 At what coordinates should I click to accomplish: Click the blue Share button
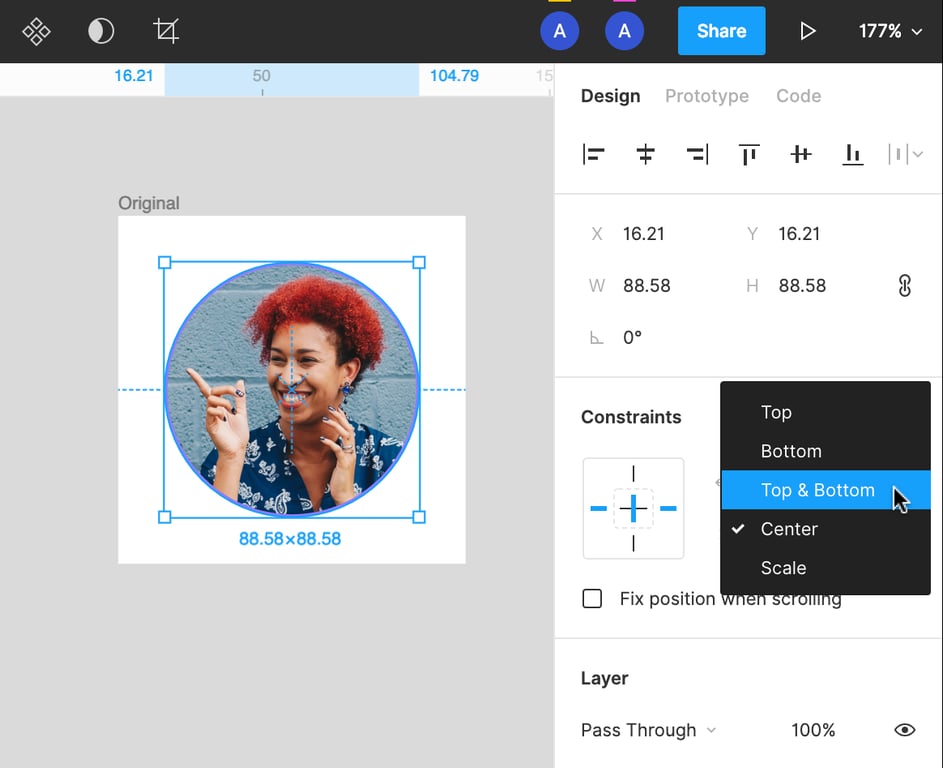coord(721,31)
